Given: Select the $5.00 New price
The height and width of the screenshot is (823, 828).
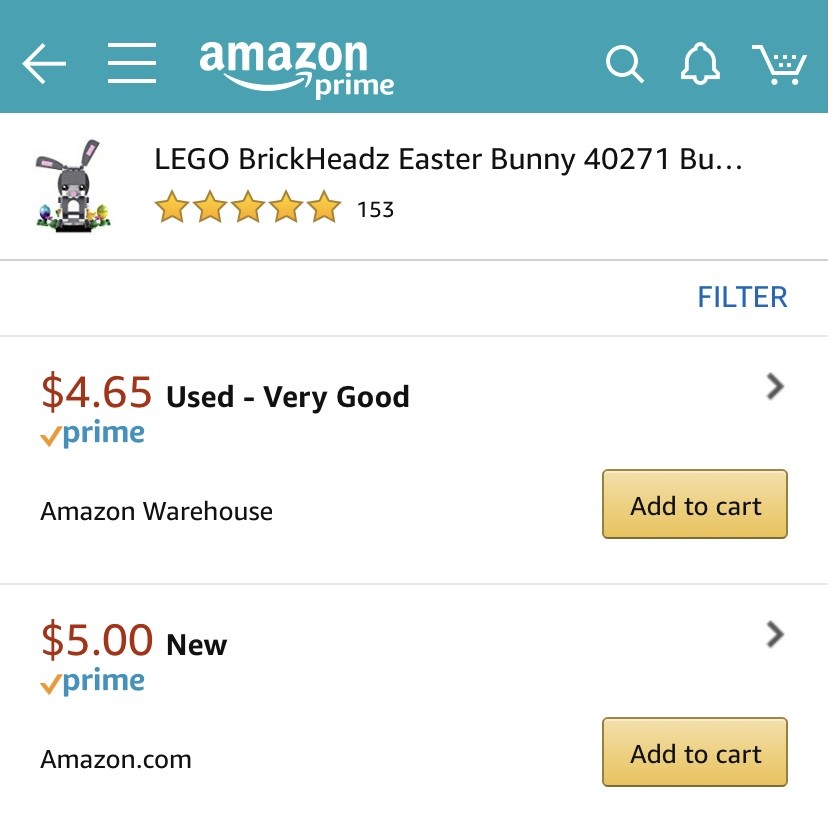Looking at the screenshot, I should tap(97, 640).
